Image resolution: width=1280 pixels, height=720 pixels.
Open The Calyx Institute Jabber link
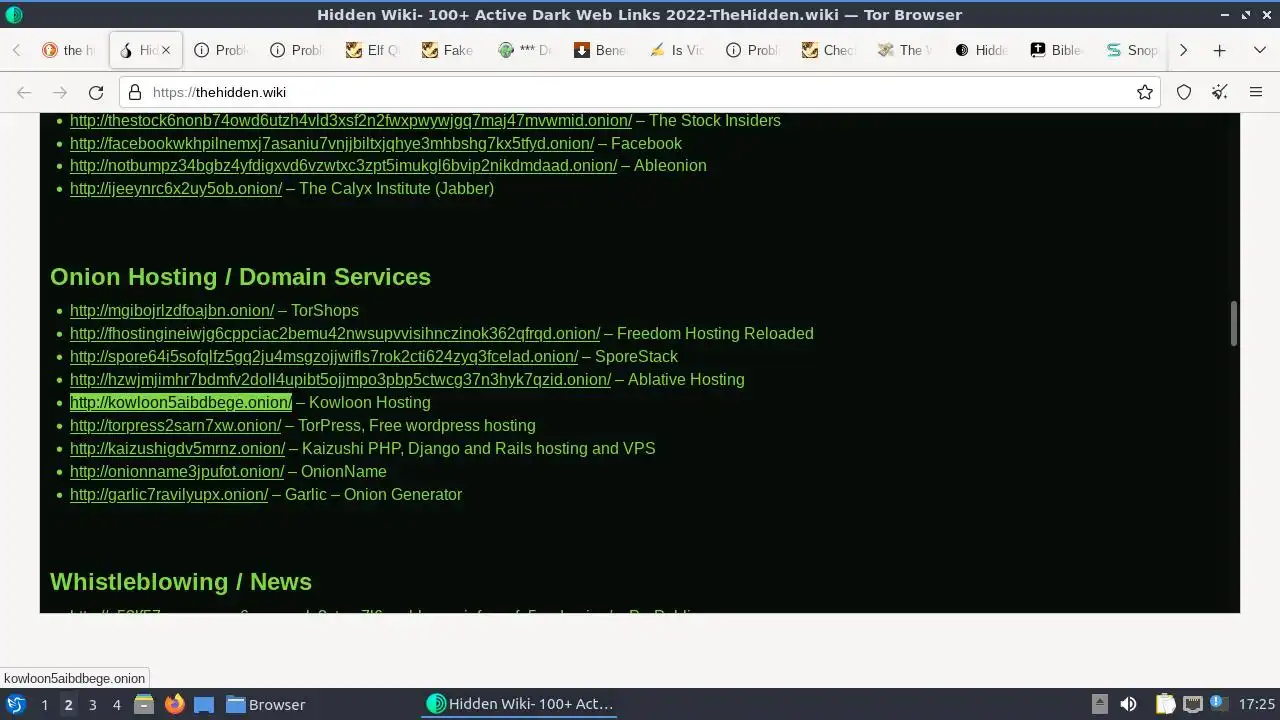click(176, 189)
